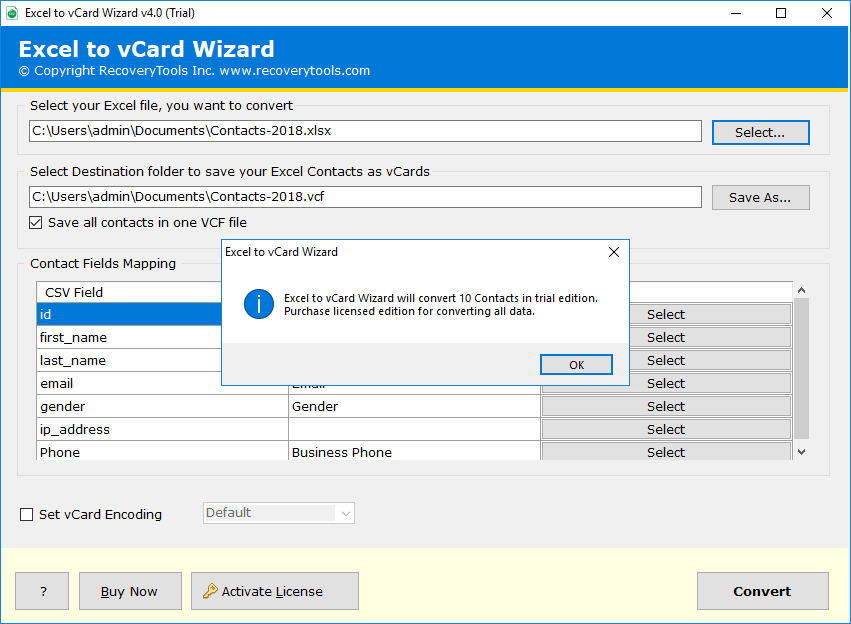This screenshot has height=624, width=851.
Task: Click the Gender vCard field cell
Action: (414, 406)
